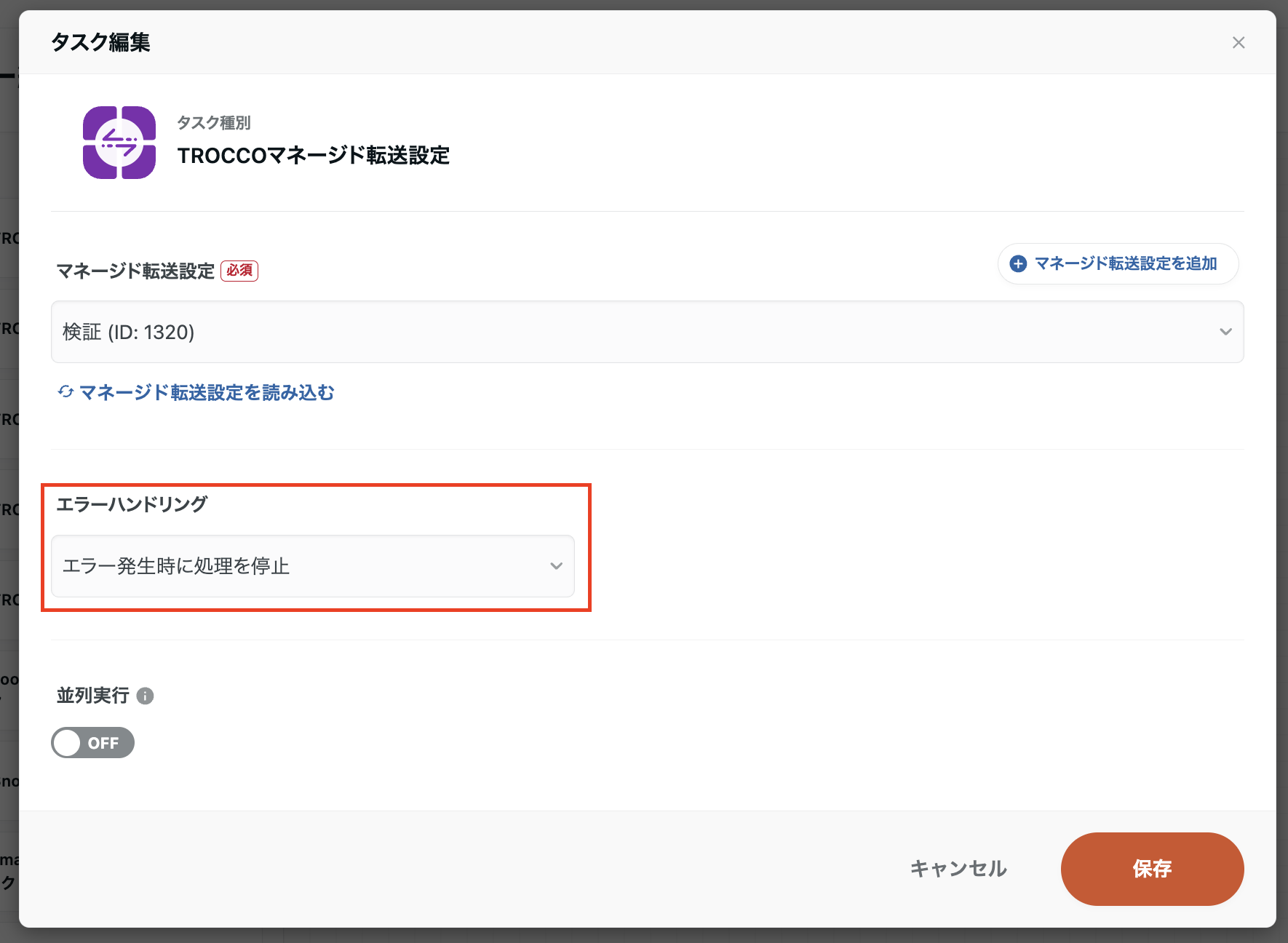Click the refresh icon beside 読み込む link
The image size is (1288, 943).
tap(65, 392)
